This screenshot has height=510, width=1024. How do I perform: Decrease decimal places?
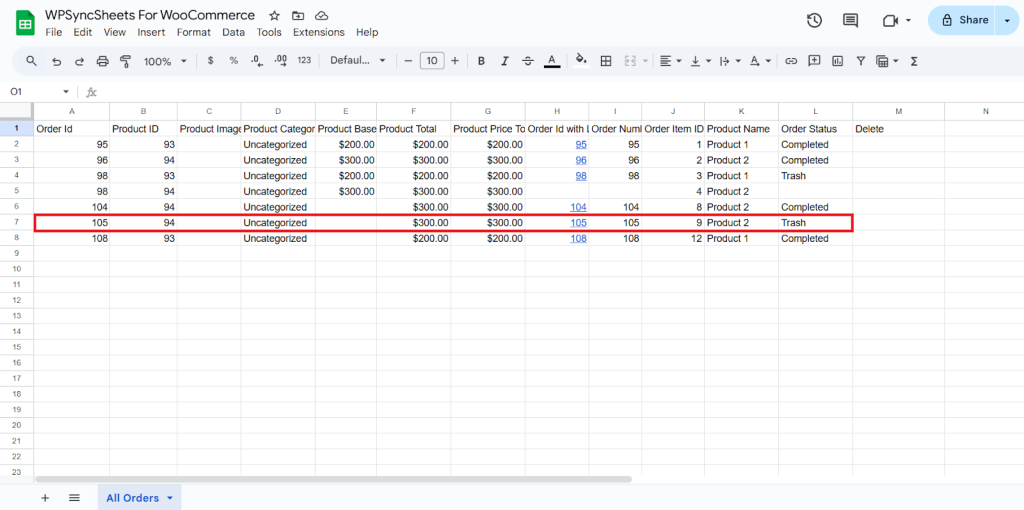pos(257,61)
